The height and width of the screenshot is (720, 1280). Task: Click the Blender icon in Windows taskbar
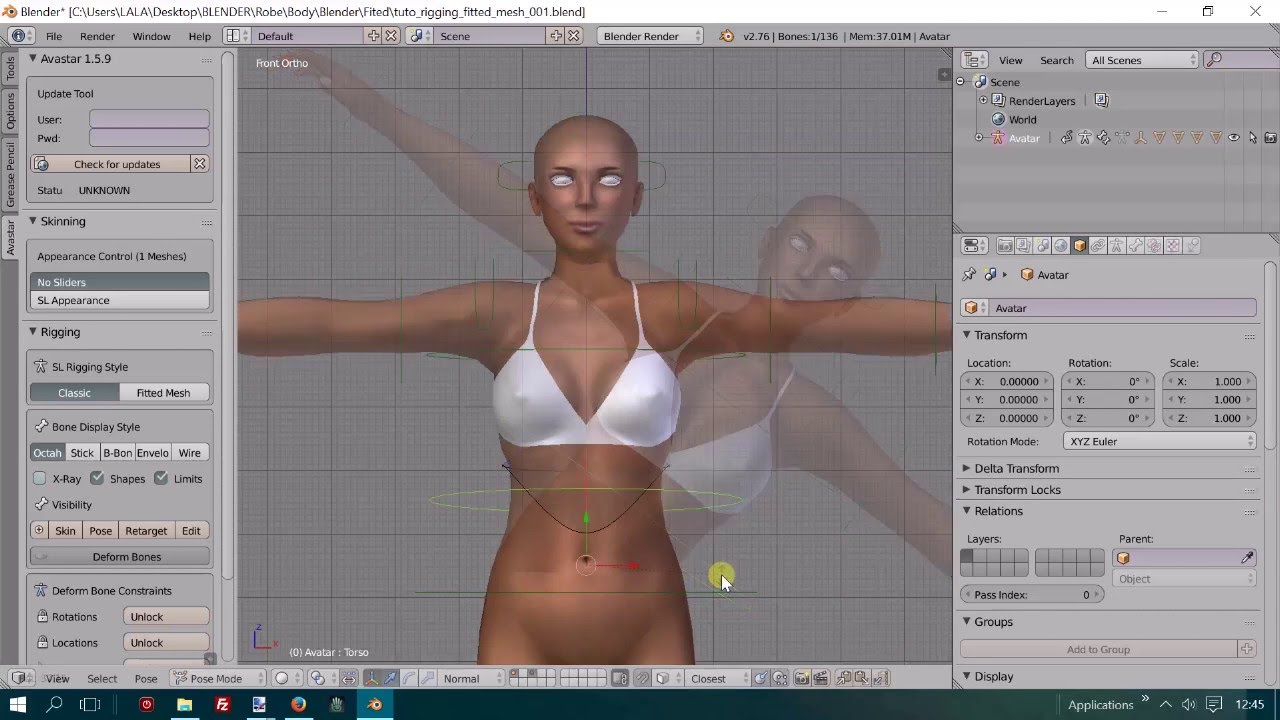(x=375, y=704)
